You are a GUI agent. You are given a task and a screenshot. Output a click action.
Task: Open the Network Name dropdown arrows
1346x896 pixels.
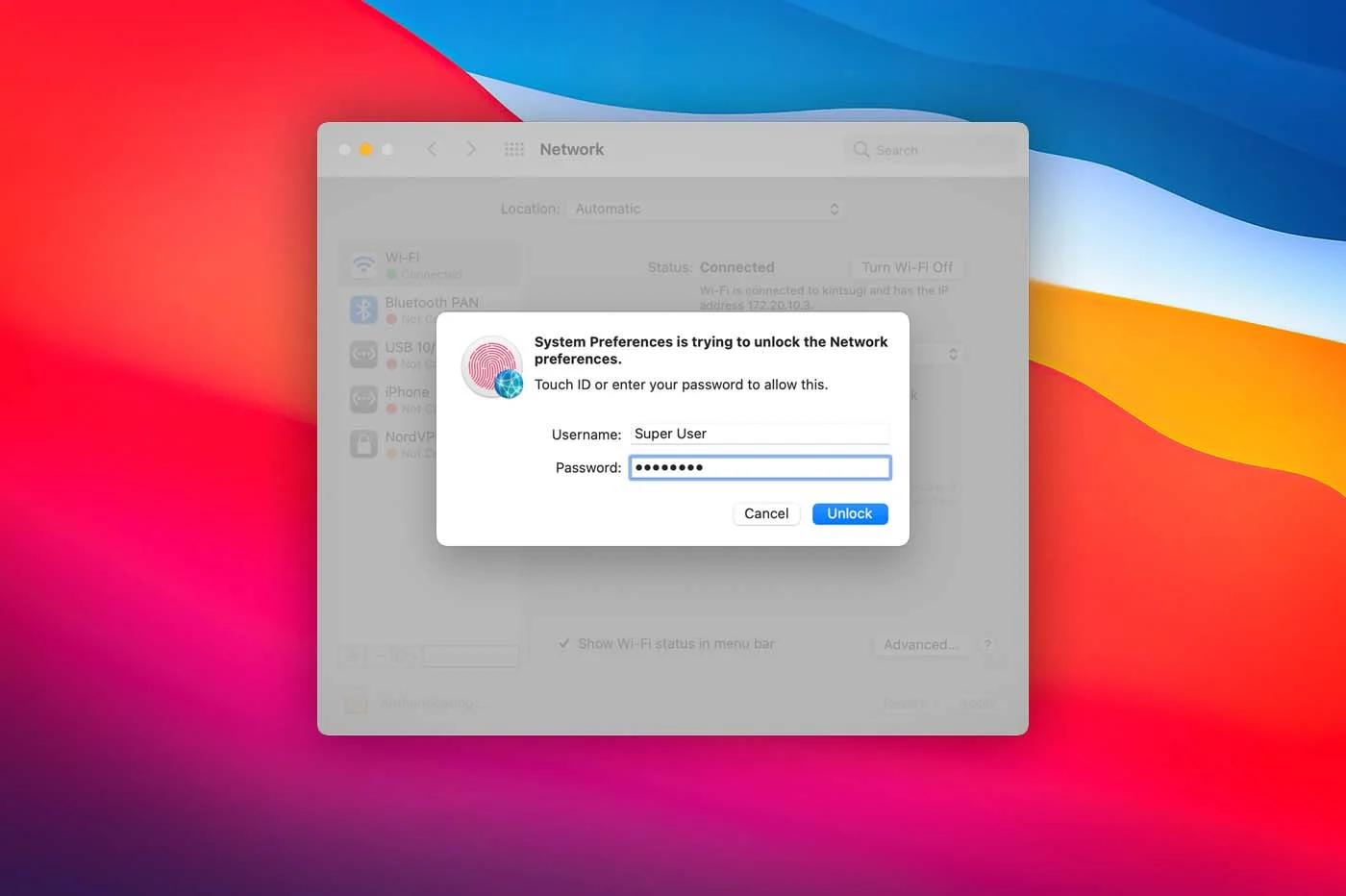click(953, 354)
